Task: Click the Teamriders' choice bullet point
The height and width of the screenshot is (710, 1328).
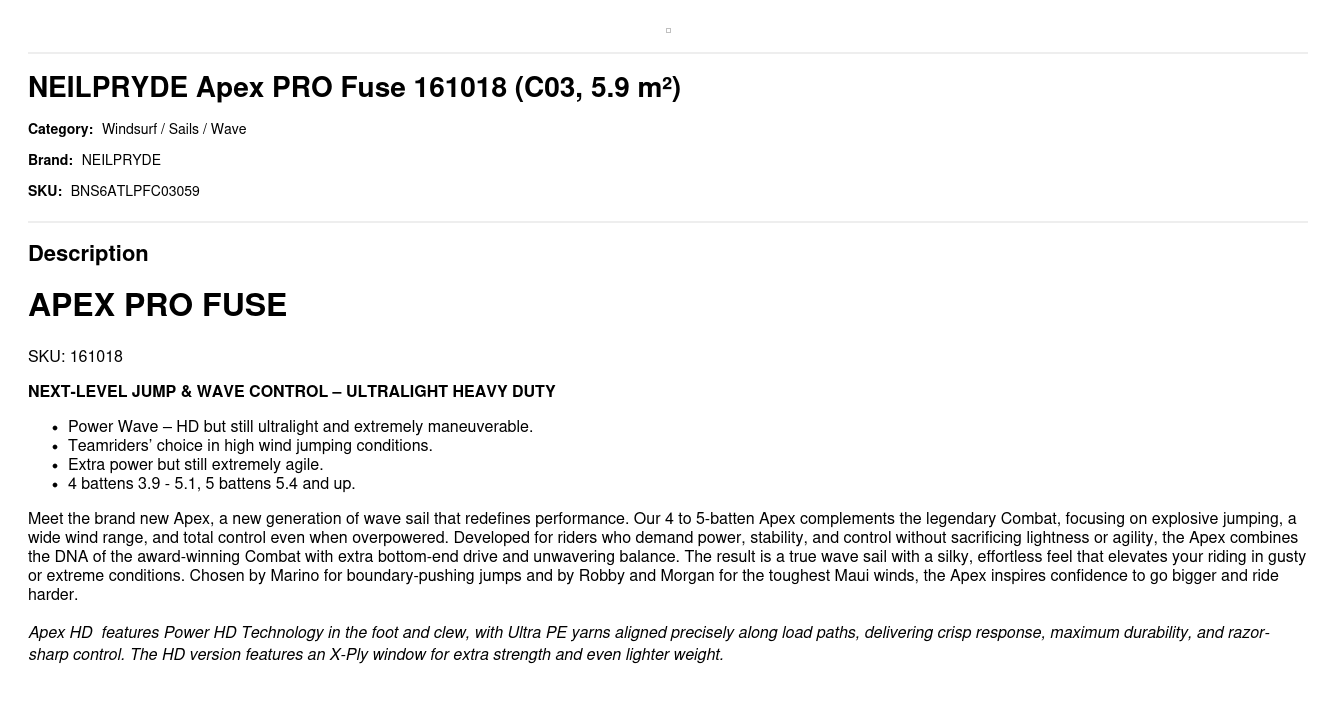Action: click(250, 446)
